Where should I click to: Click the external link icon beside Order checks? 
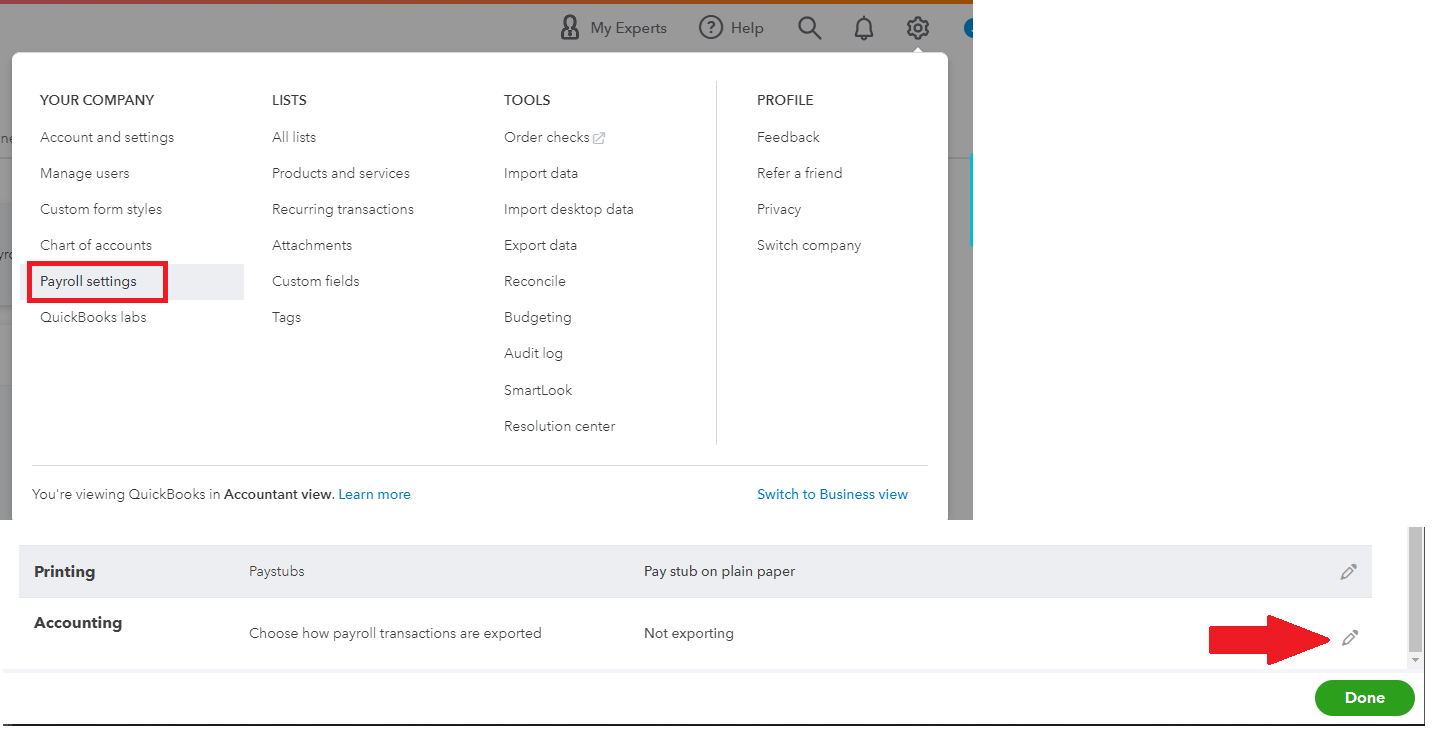tap(601, 136)
